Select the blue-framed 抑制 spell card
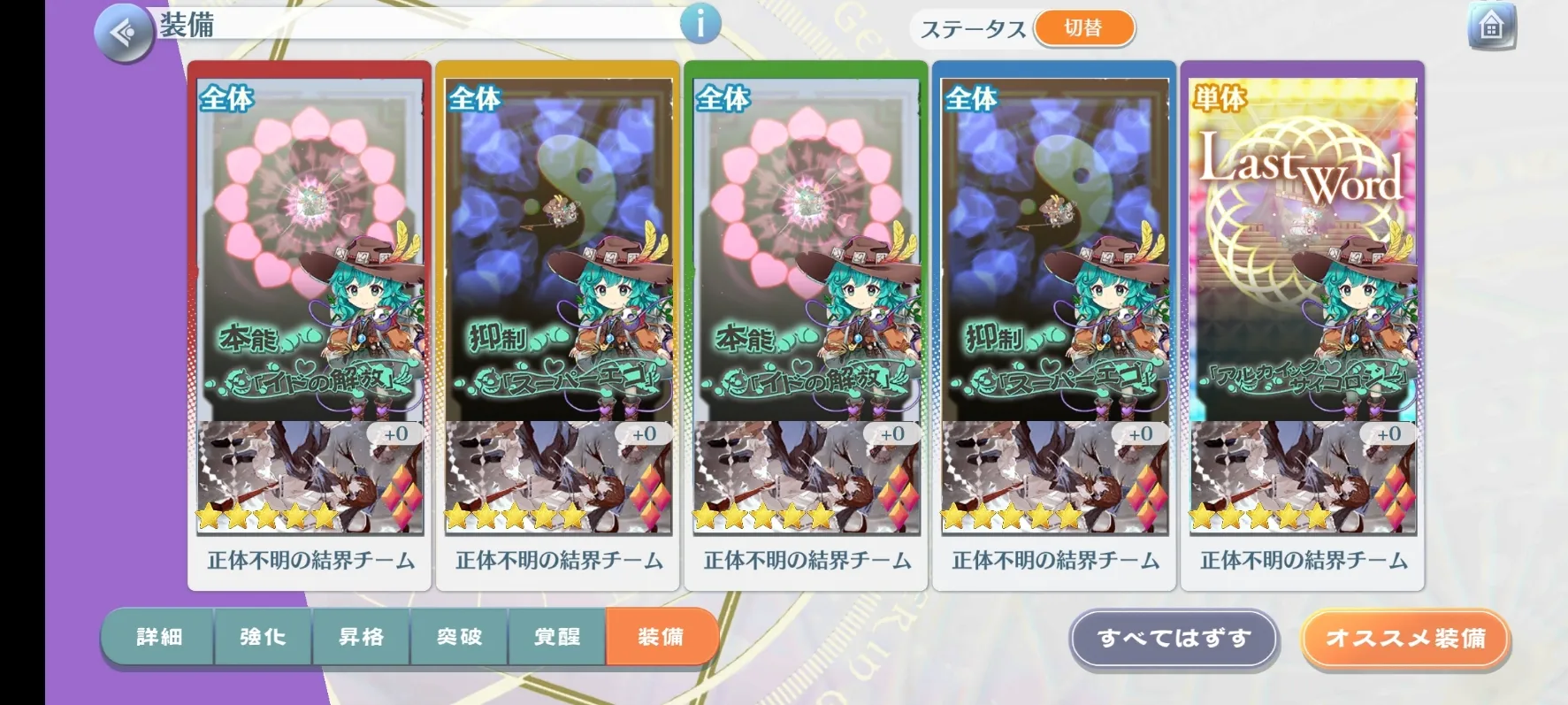This screenshot has width=1568, height=705. 1055,249
